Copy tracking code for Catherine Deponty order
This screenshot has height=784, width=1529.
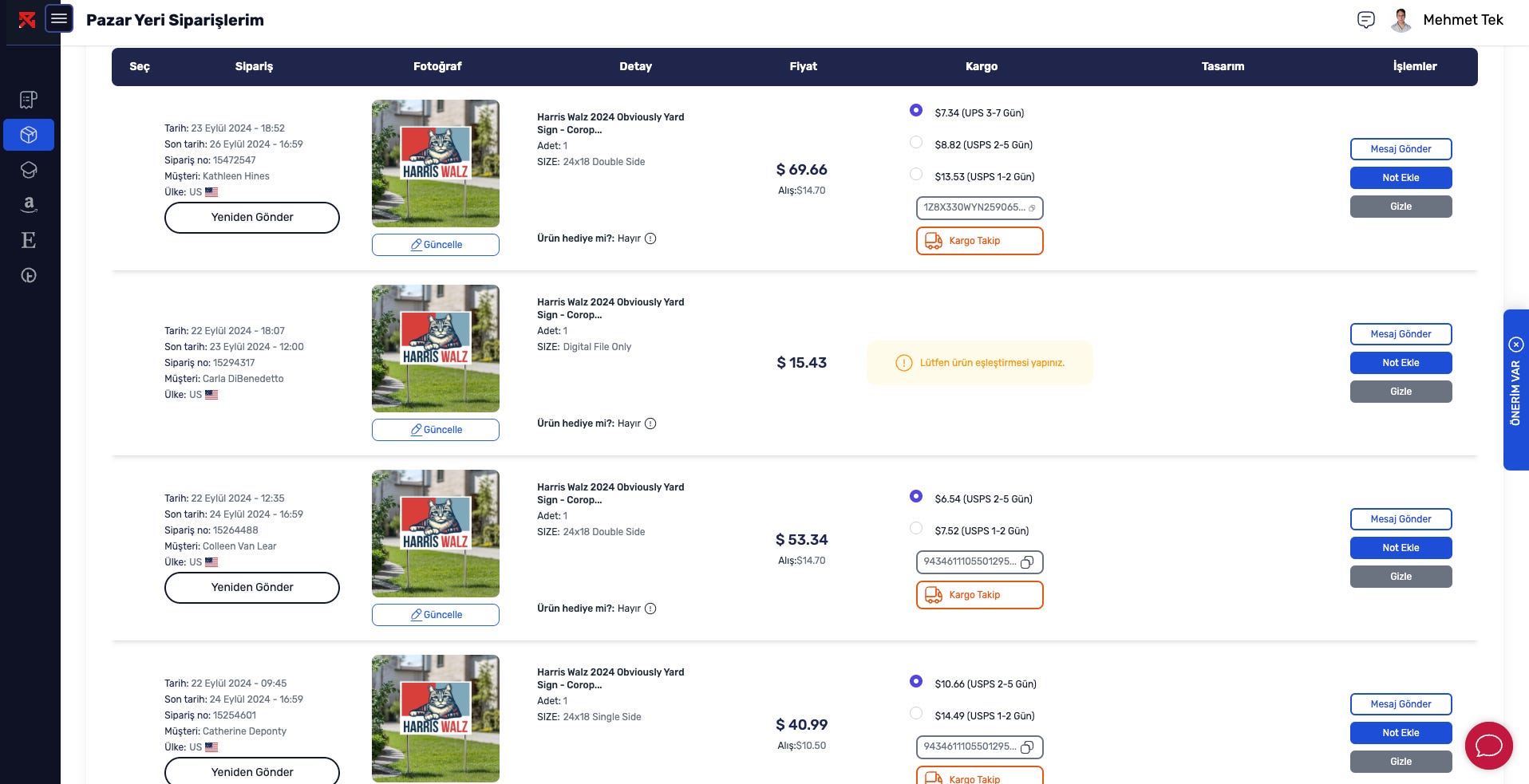click(1027, 747)
